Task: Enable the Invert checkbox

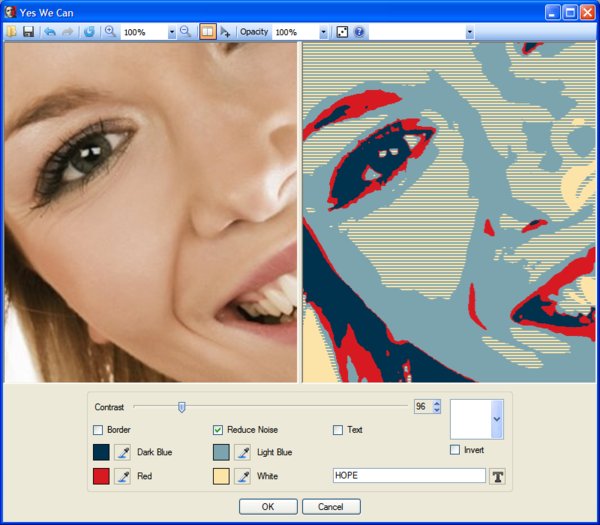Action: pos(455,450)
